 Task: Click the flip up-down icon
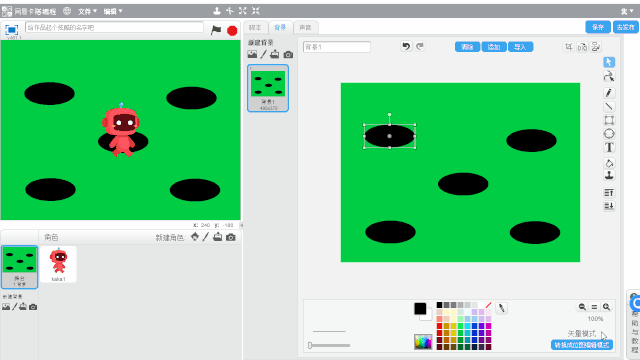click(x=596, y=47)
